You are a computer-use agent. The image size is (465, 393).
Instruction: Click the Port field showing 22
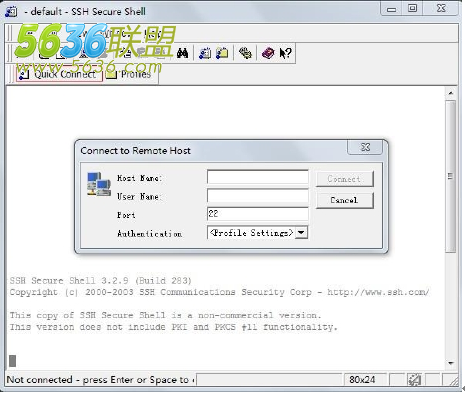tap(258, 214)
